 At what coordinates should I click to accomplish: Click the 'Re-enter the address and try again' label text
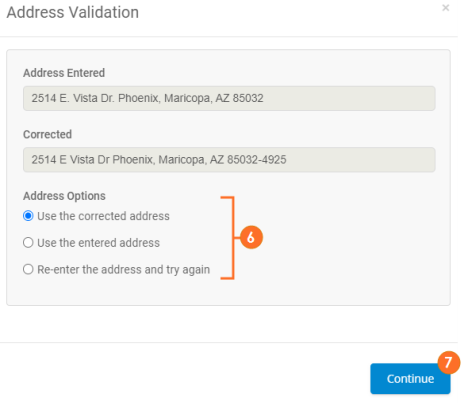pyautogui.click(x=124, y=270)
